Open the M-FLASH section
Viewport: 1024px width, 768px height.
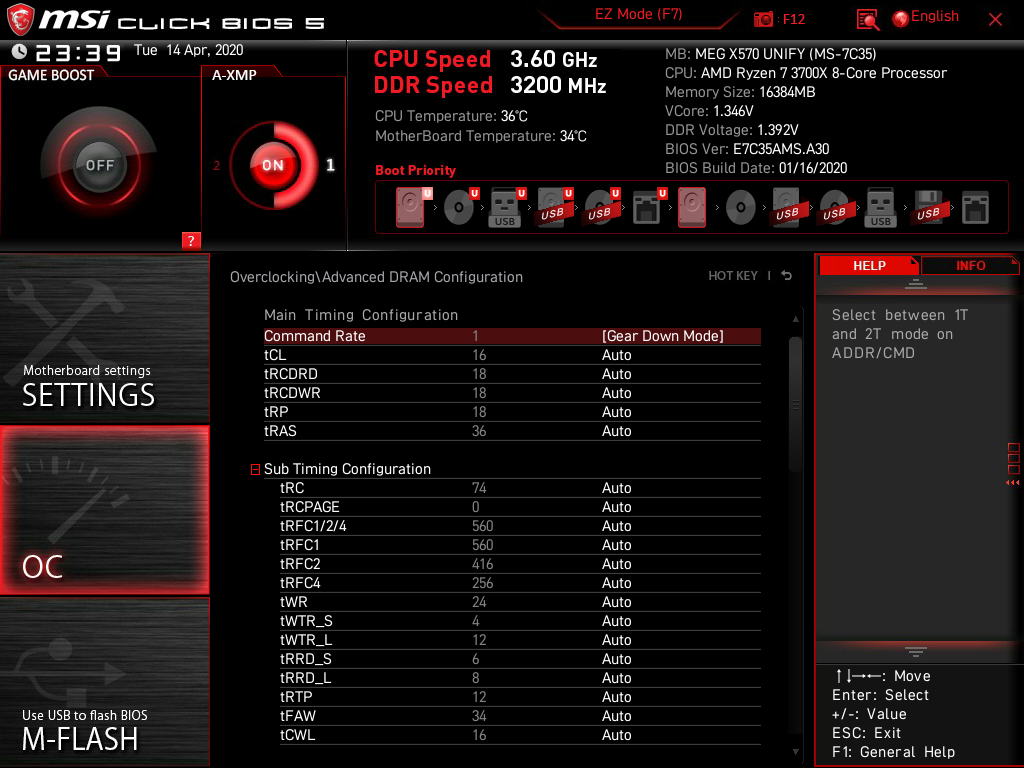click(x=105, y=682)
